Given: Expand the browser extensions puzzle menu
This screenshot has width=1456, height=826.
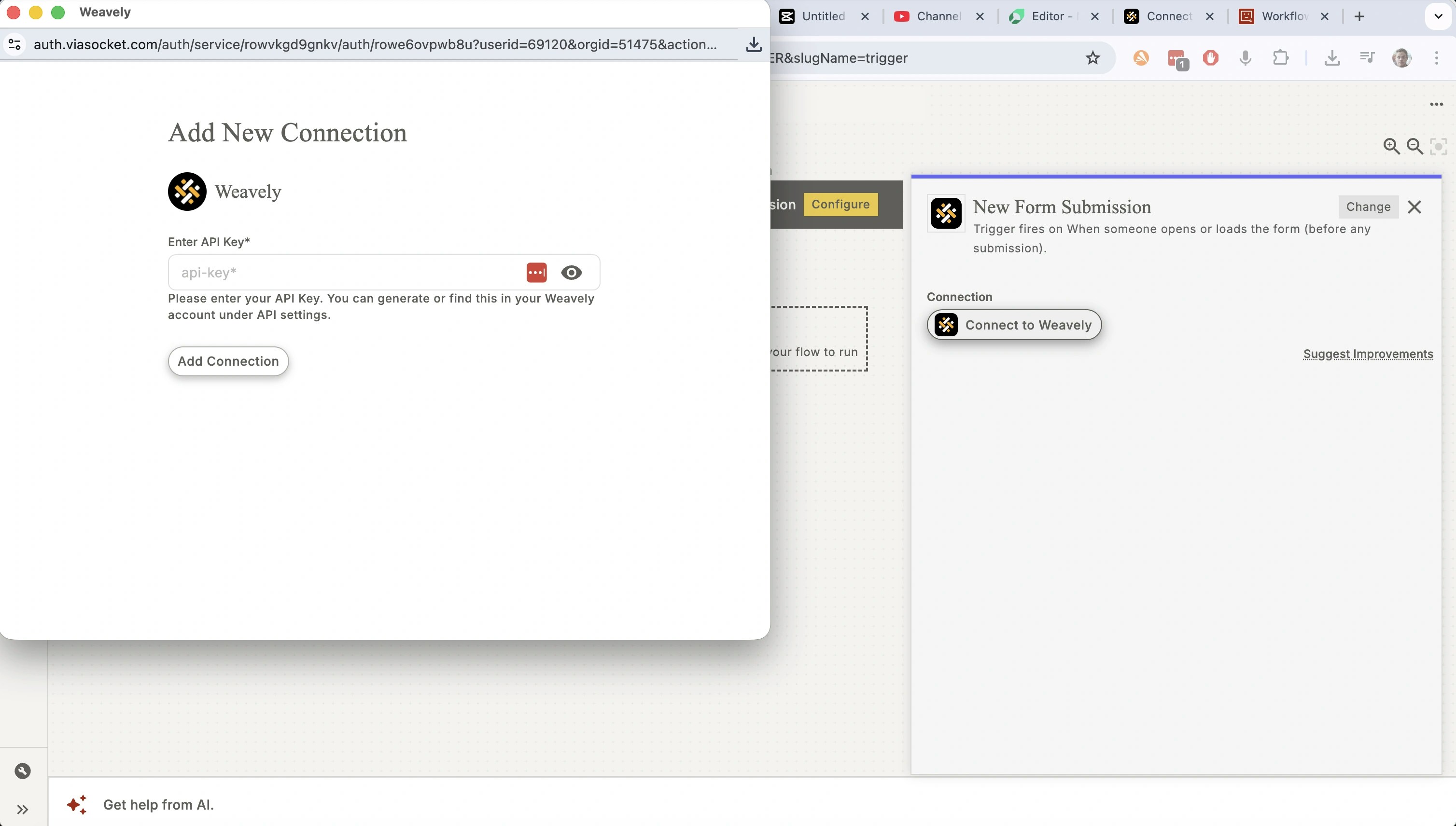Looking at the screenshot, I should click(1281, 58).
